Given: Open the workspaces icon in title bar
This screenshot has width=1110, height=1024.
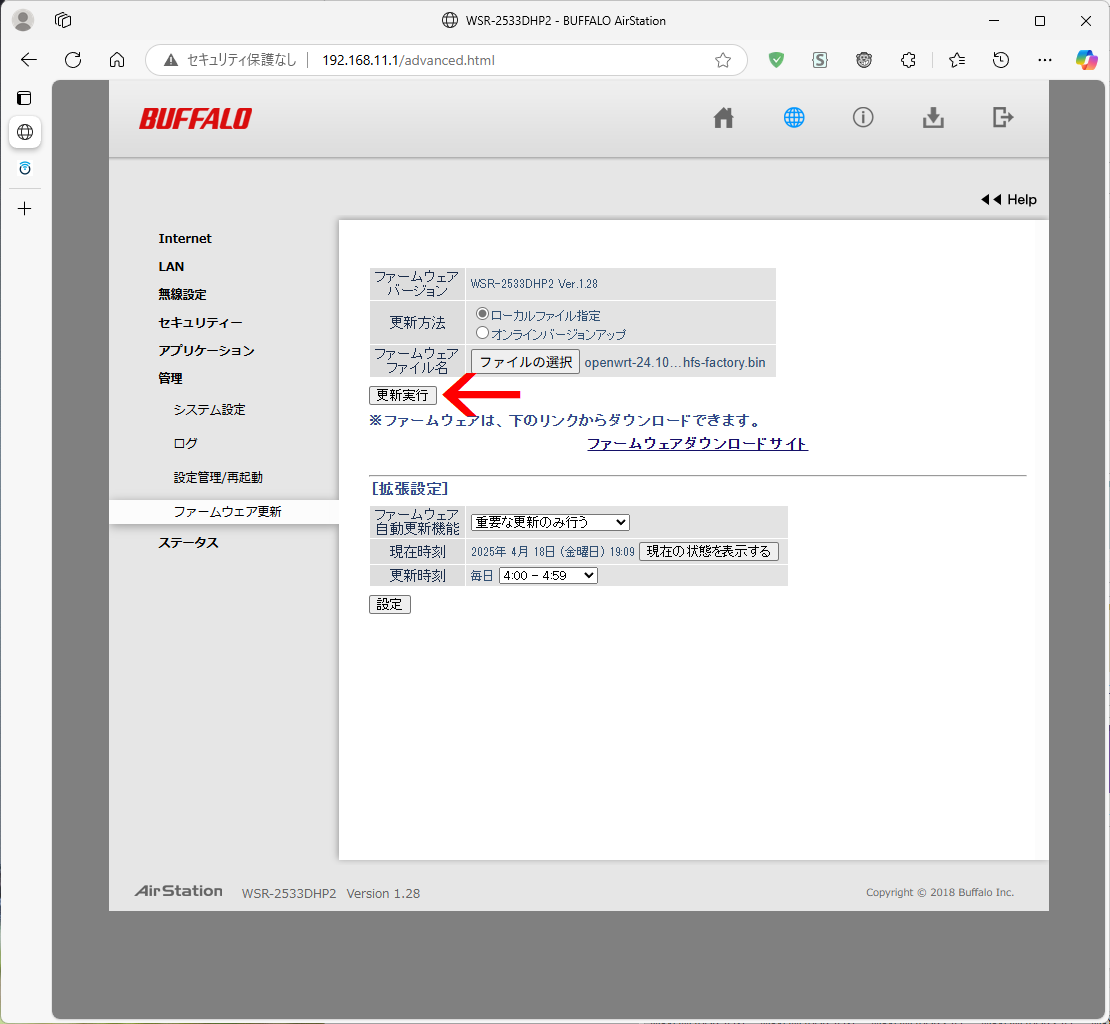Looking at the screenshot, I should coord(63,21).
